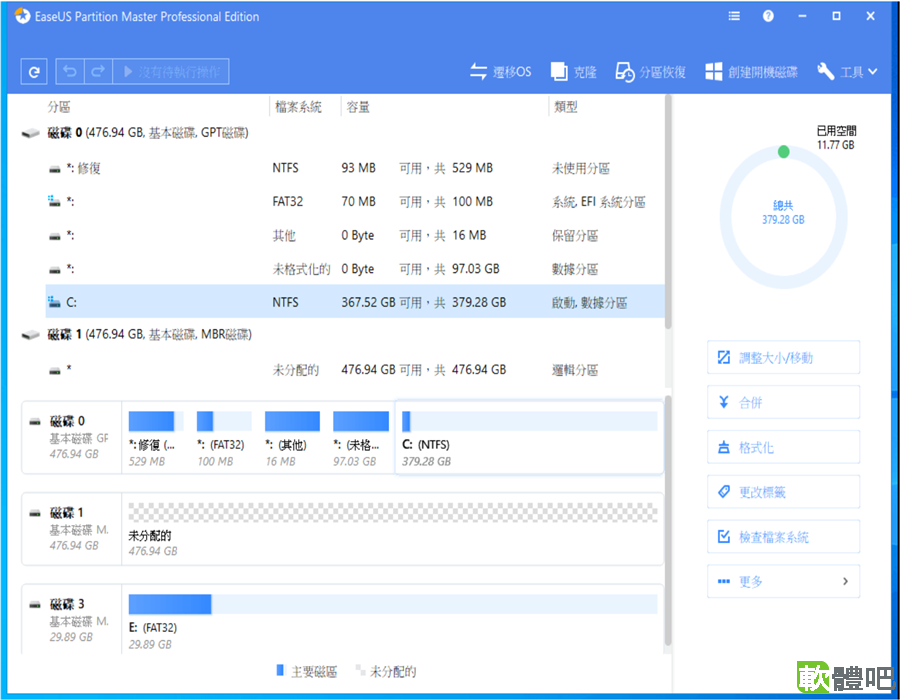Click the Clone pages icon
Viewport: 900px width, 700px height.
pyautogui.click(x=558, y=72)
